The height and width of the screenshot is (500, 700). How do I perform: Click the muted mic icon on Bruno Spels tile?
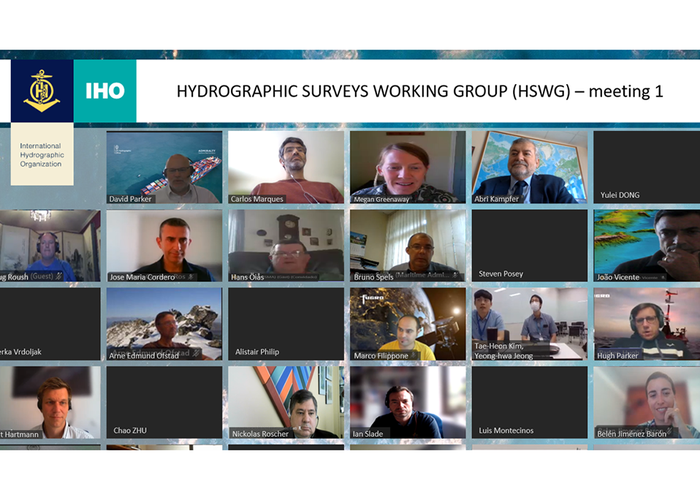(455, 275)
